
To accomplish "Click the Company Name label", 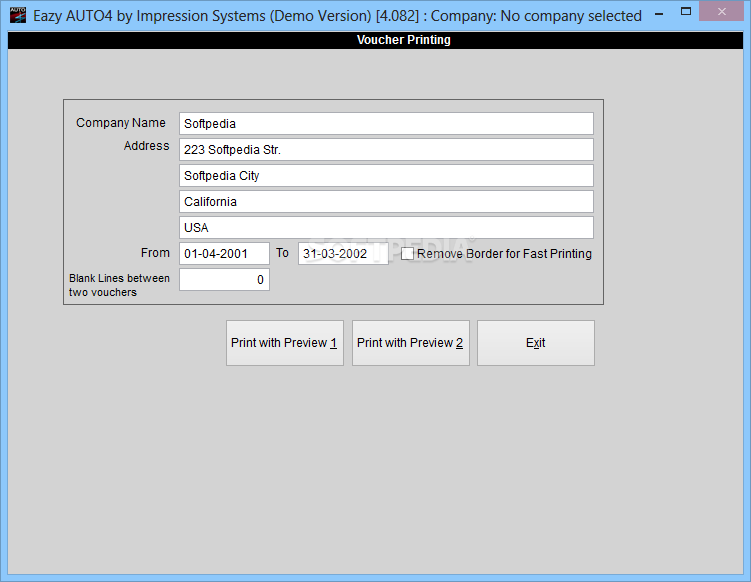I will point(121,123).
